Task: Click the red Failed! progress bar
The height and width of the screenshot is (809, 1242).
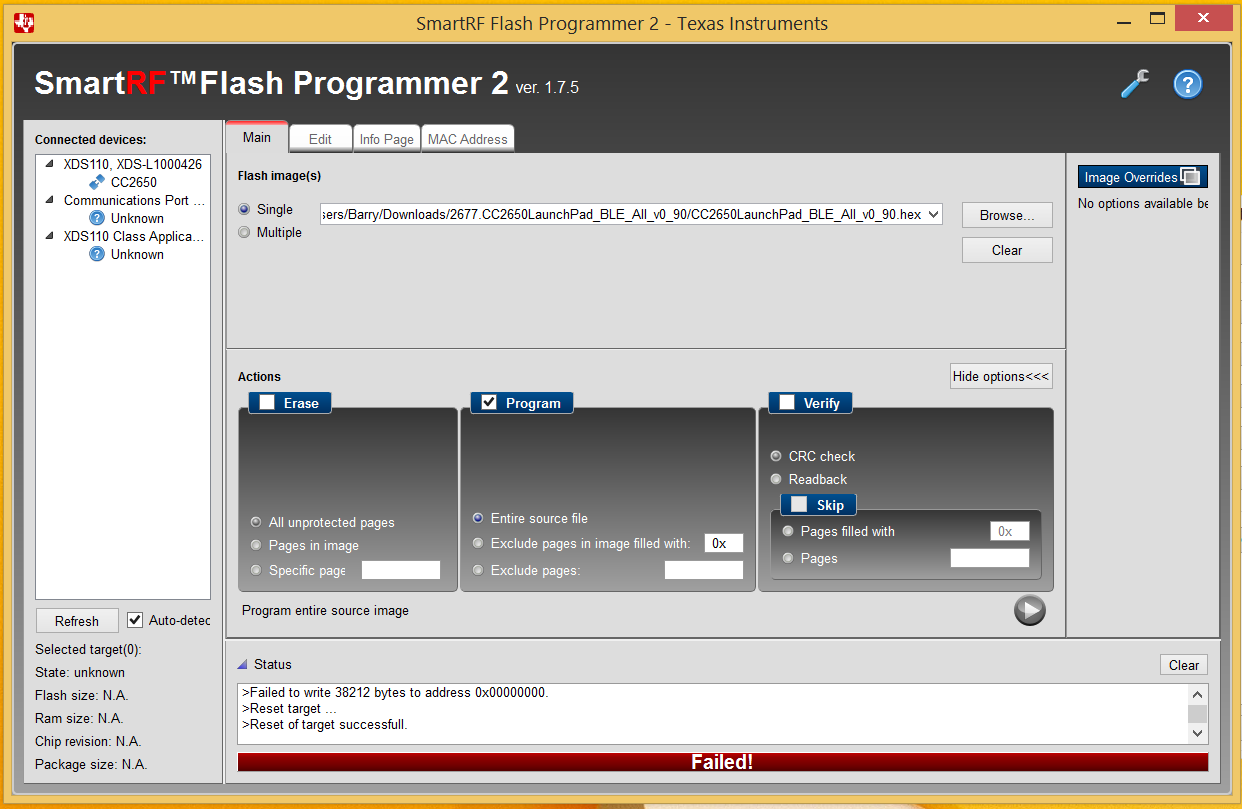Action: (x=722, y=762)
